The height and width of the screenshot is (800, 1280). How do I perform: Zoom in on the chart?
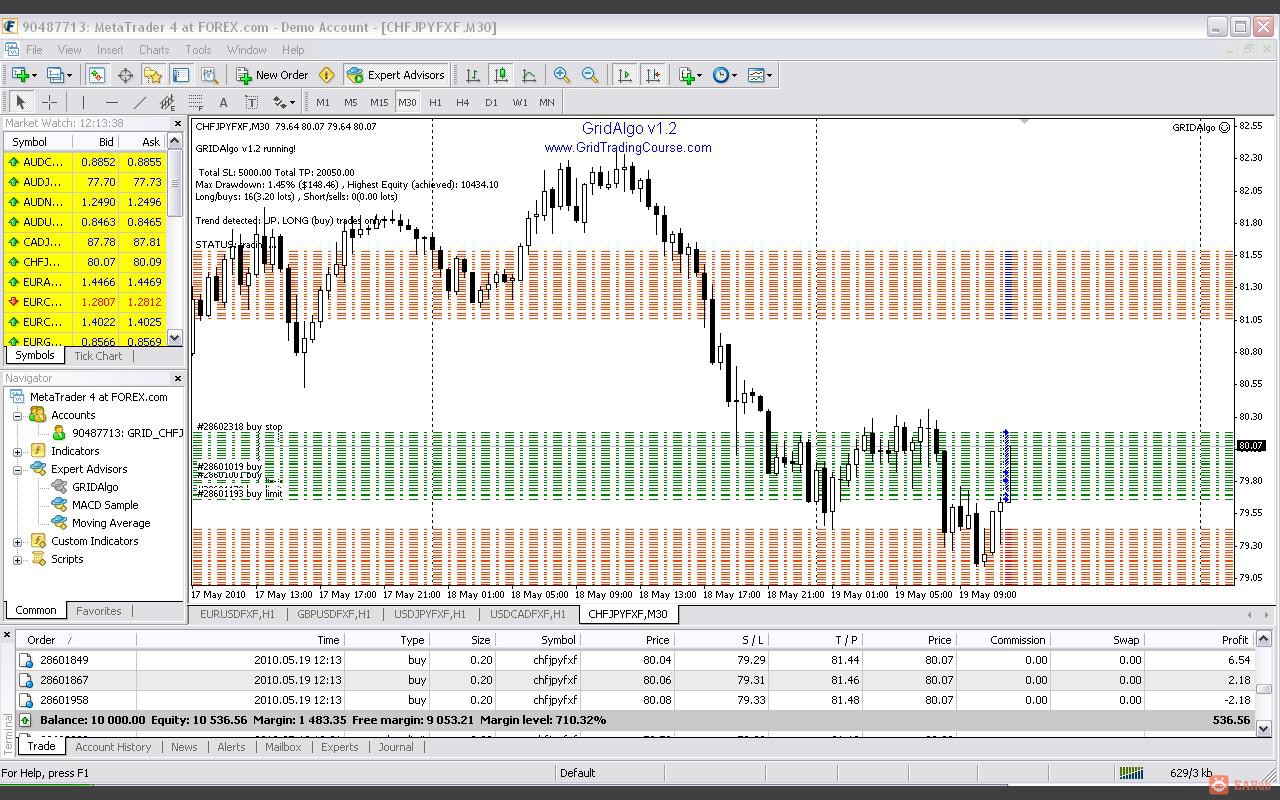click(x=561, y=74)
